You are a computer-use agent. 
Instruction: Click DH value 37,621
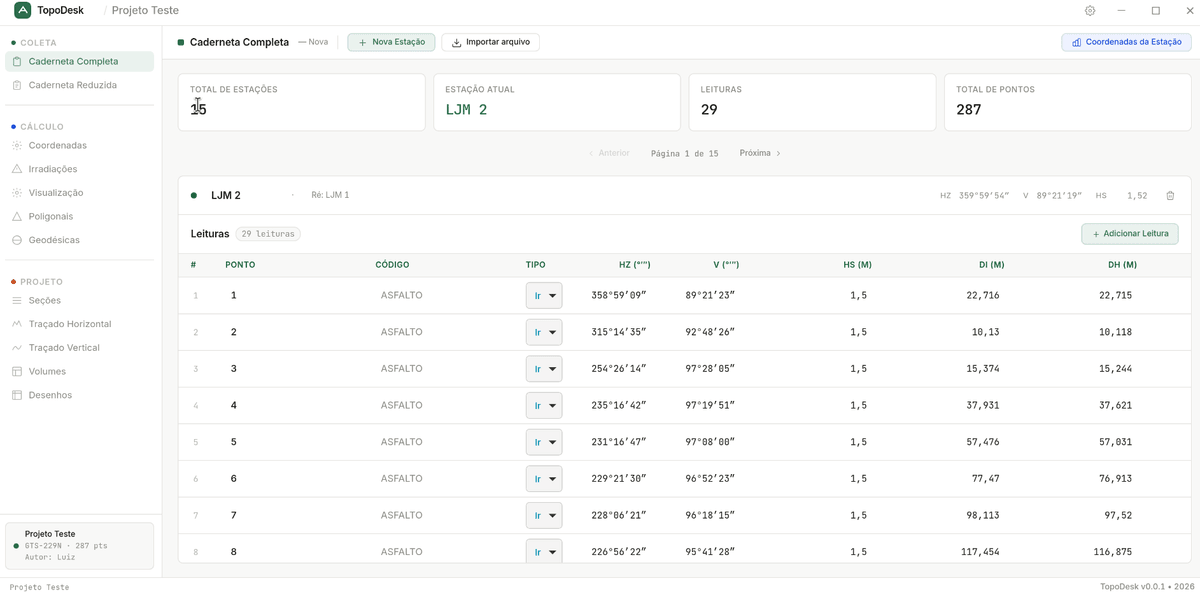tap(1115, 405)
